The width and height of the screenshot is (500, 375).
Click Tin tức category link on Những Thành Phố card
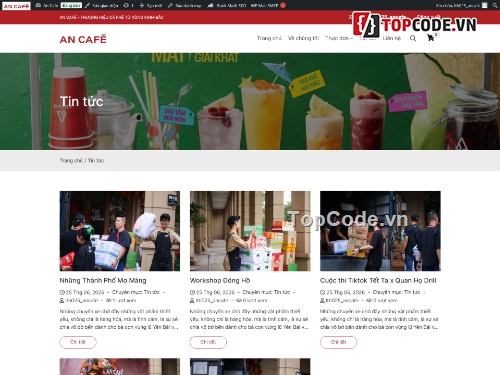click(x=152, y=292)
